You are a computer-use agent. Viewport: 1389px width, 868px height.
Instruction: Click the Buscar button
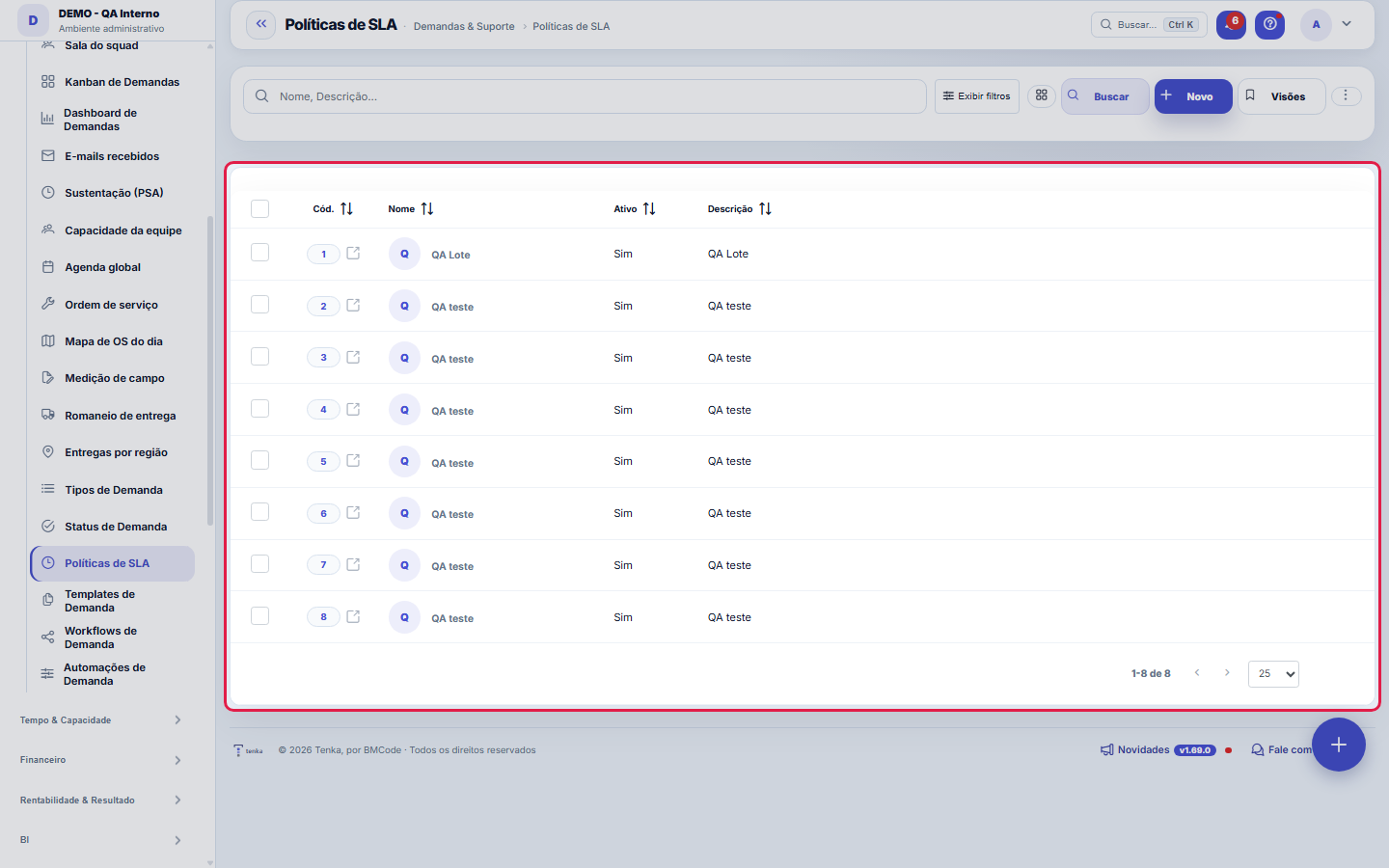point(1105,96)
